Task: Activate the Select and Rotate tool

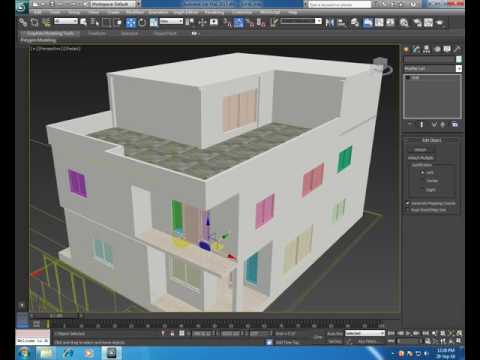Action: pyautogui.click(x=142, y=22)
